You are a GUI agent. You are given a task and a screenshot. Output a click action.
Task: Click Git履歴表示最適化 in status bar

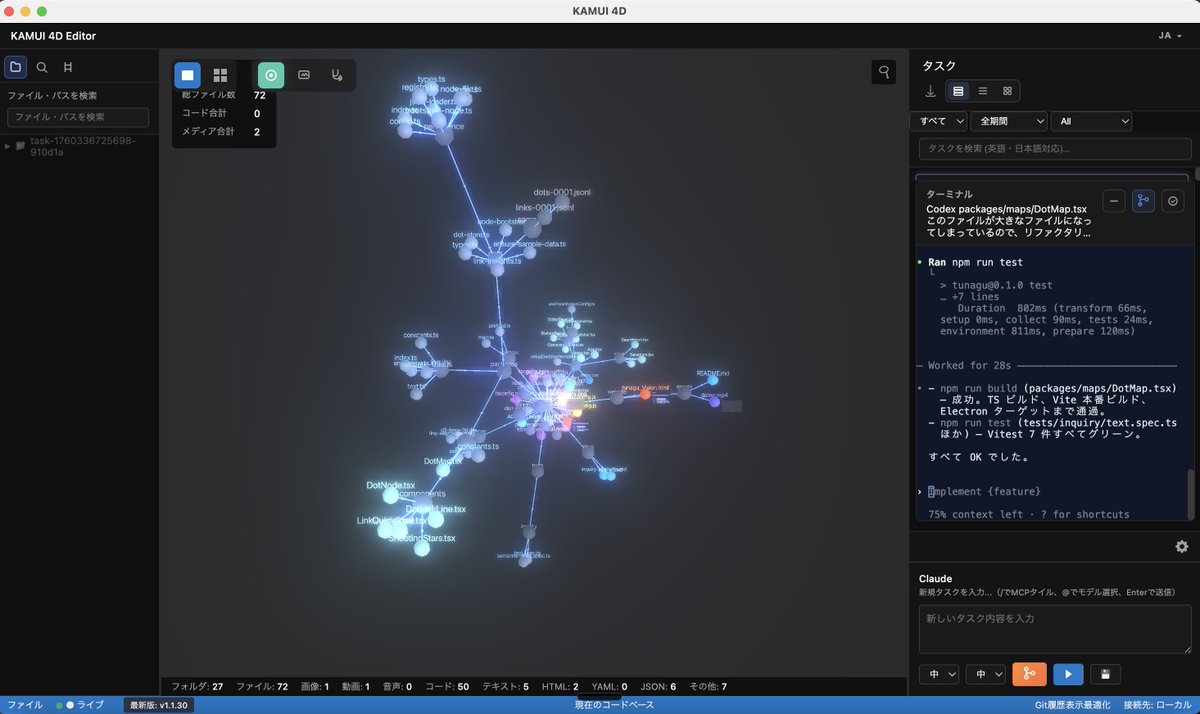pos(1073,705)
